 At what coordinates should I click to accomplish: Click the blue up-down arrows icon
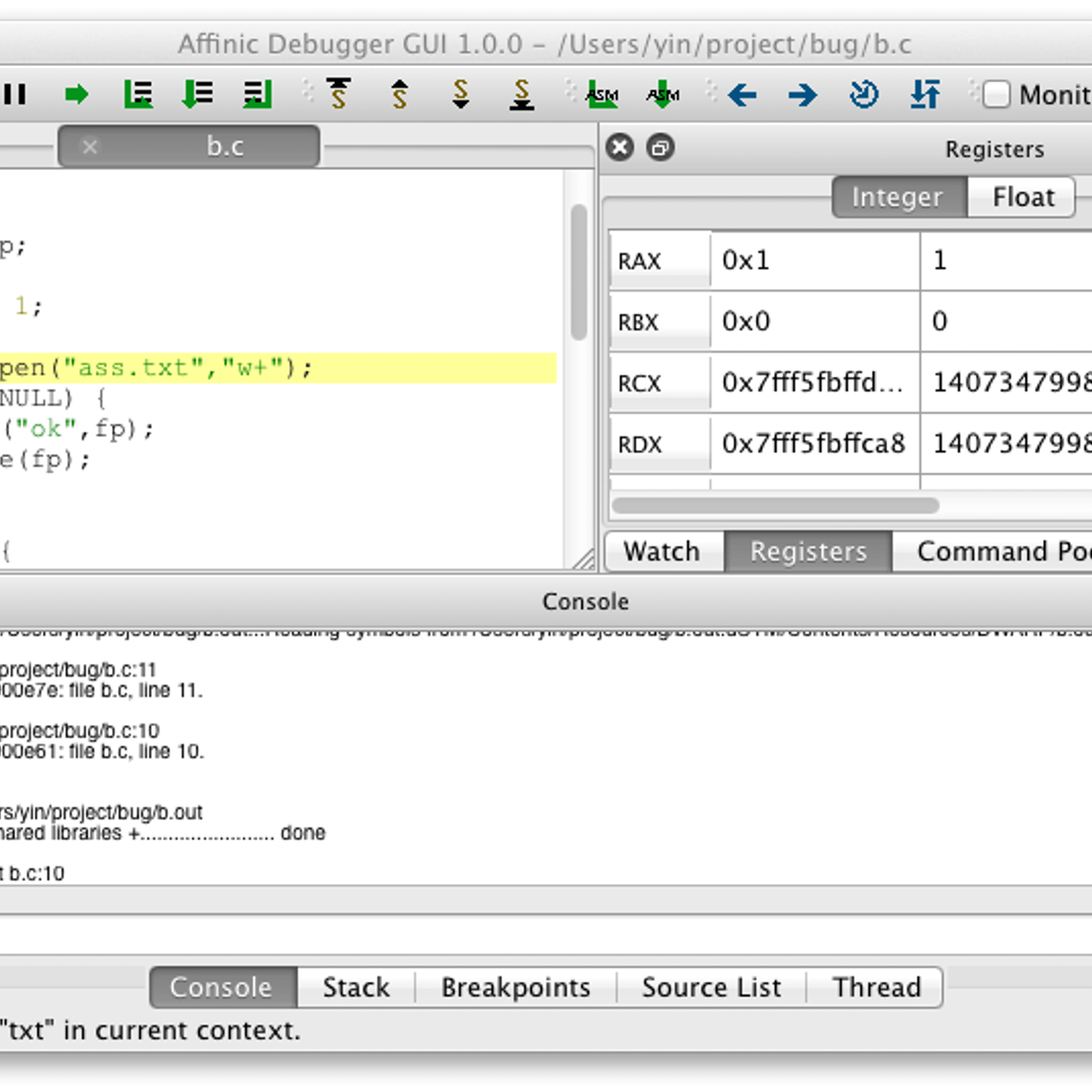coord(925,94)
